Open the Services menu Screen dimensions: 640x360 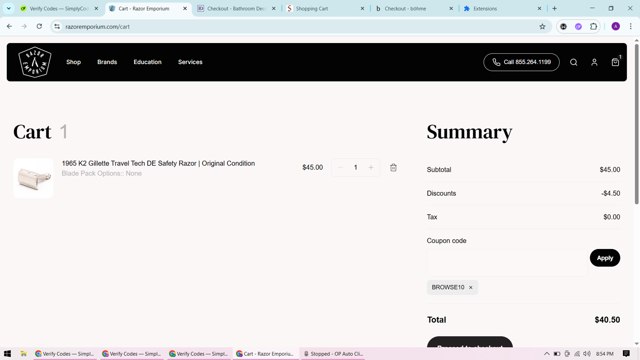pyautogui.click(x=190, y=62)
